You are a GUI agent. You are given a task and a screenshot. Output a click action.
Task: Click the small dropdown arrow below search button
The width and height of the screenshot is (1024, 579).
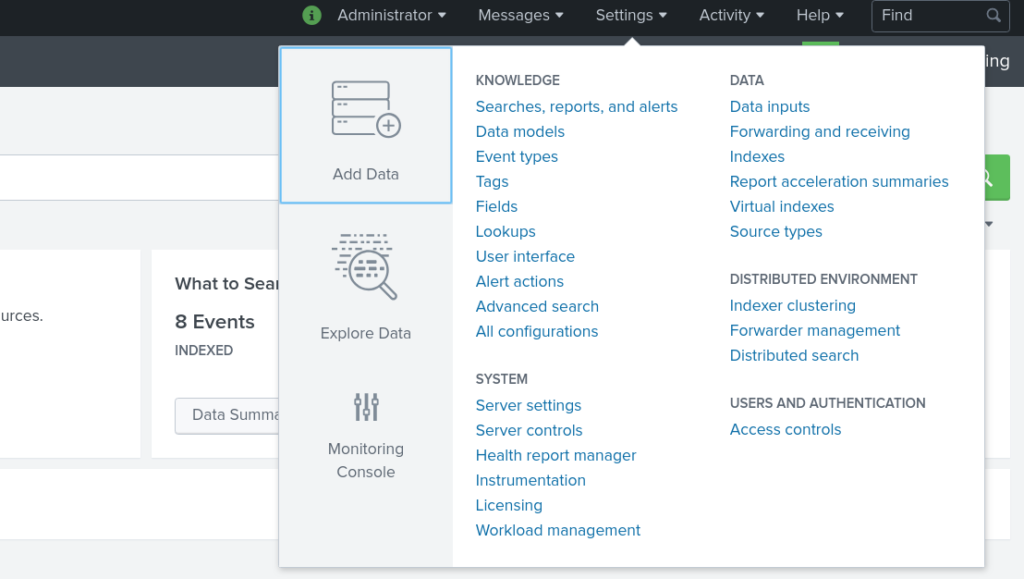click(x=989, y=224)
